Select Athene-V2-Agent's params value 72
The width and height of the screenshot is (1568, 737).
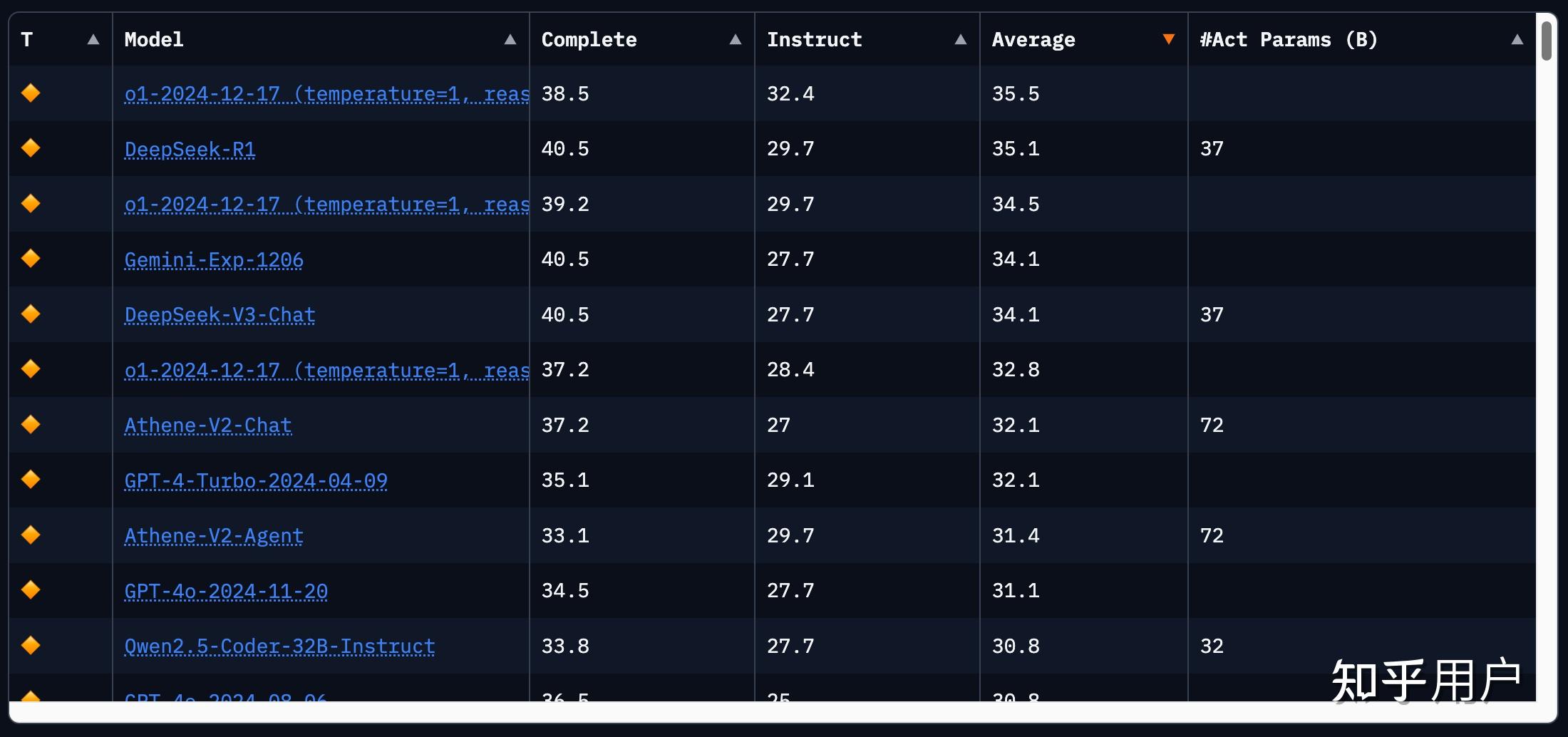1212,536
